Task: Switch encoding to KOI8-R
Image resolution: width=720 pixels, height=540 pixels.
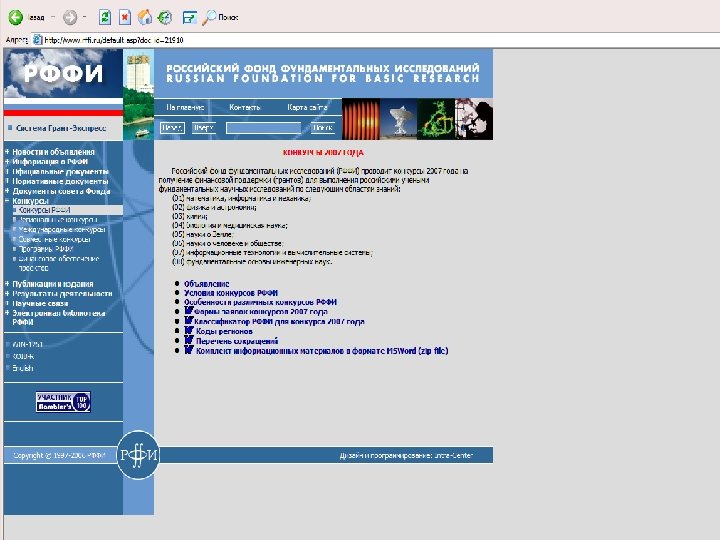Action: pyautogui.click(x=23, y=356)
